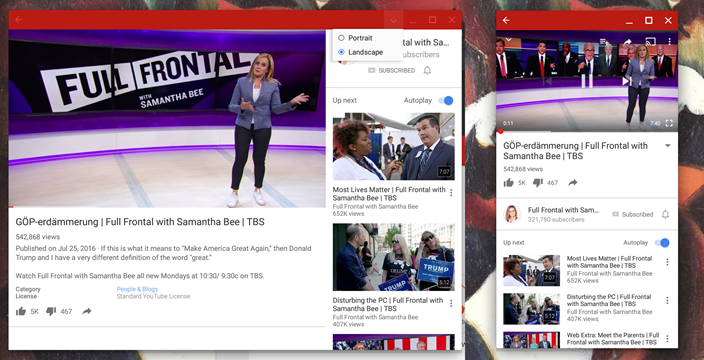Skip to next video in portrait player
The image size is (704, 360).
[x=625, y=81]
